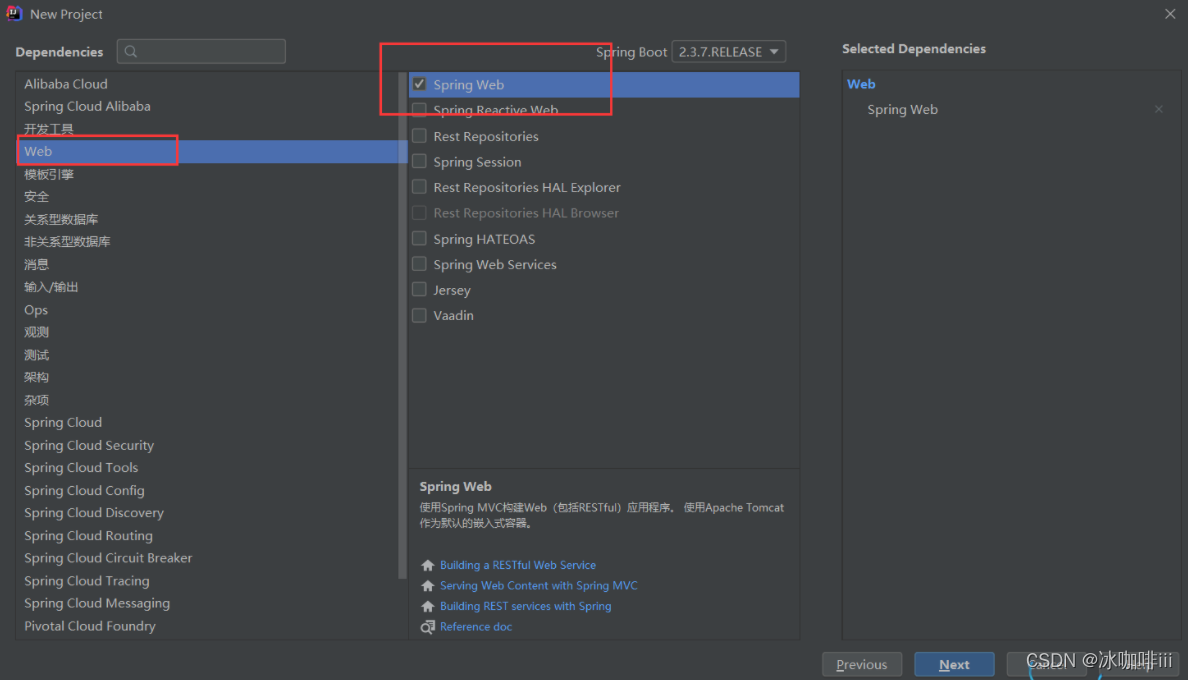
Task: Check the Jersey dependency checkbox
Action: click(419, 289)
